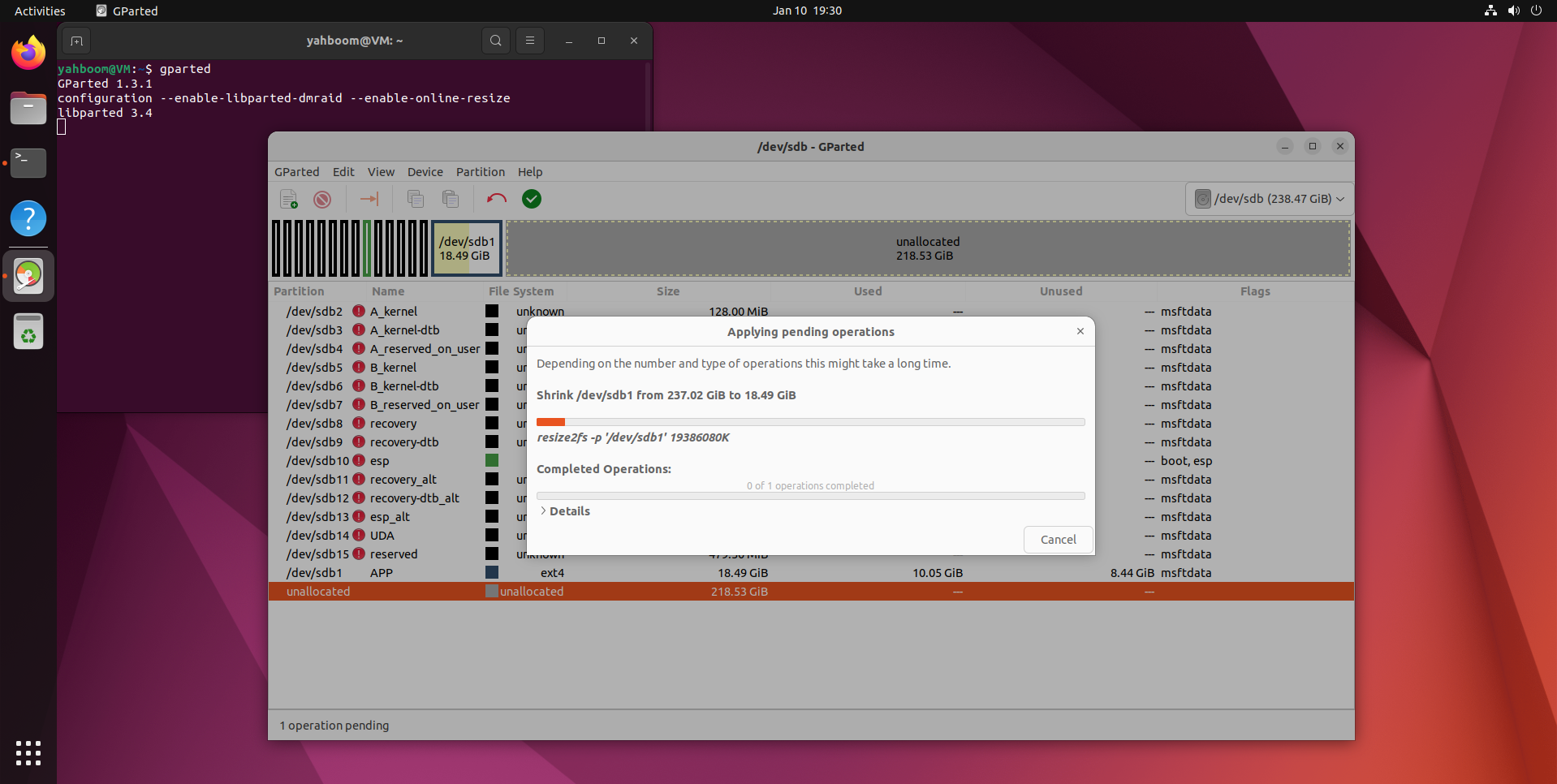Open the Partition menu
The image size is (1557, 784).
point(480,172)
